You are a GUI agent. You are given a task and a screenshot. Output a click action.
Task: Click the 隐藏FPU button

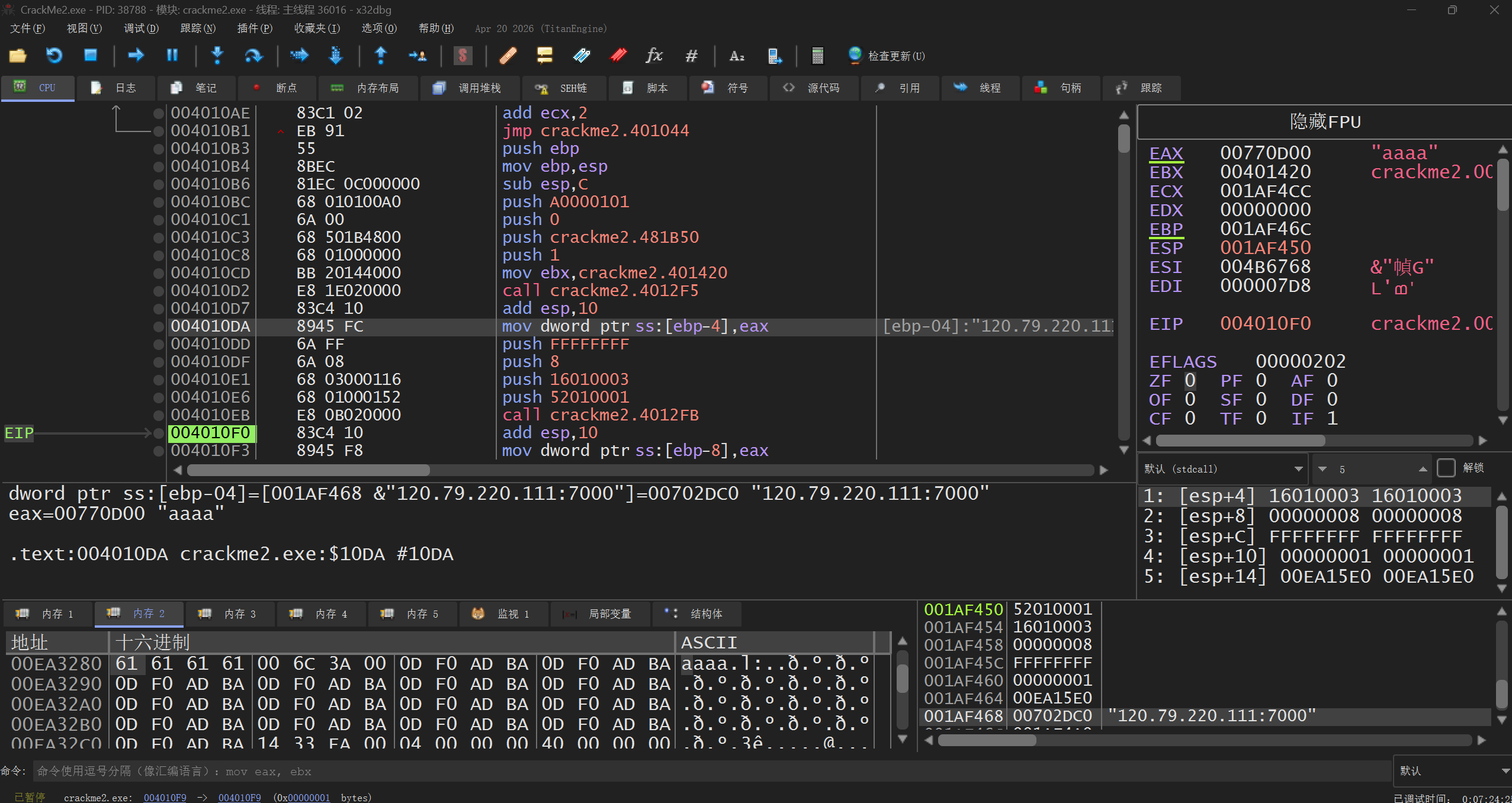tap(1325, 122)
